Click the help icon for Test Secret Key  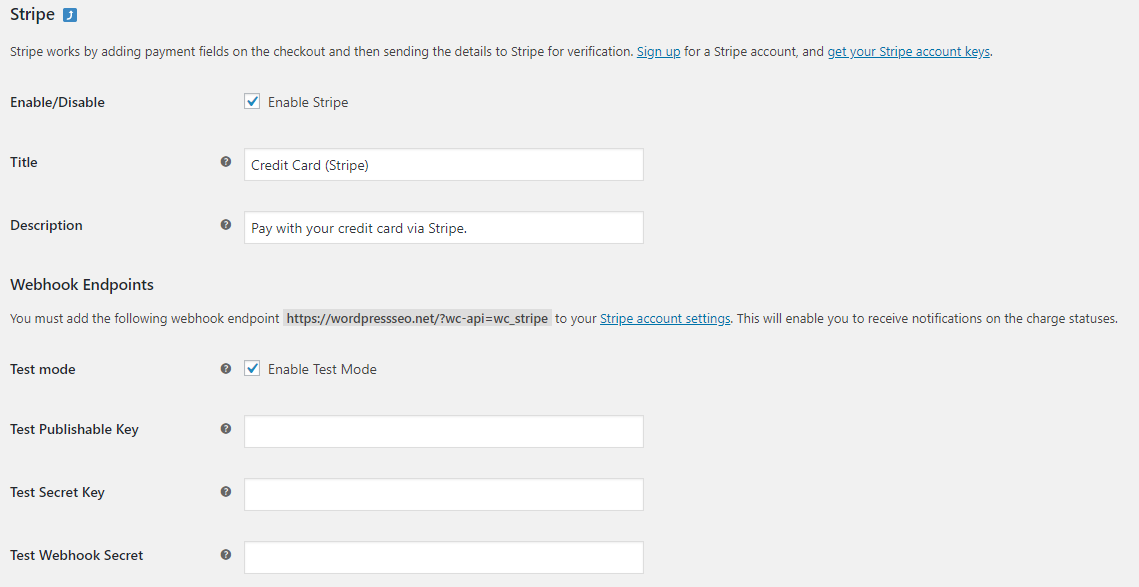coord(226,492)
